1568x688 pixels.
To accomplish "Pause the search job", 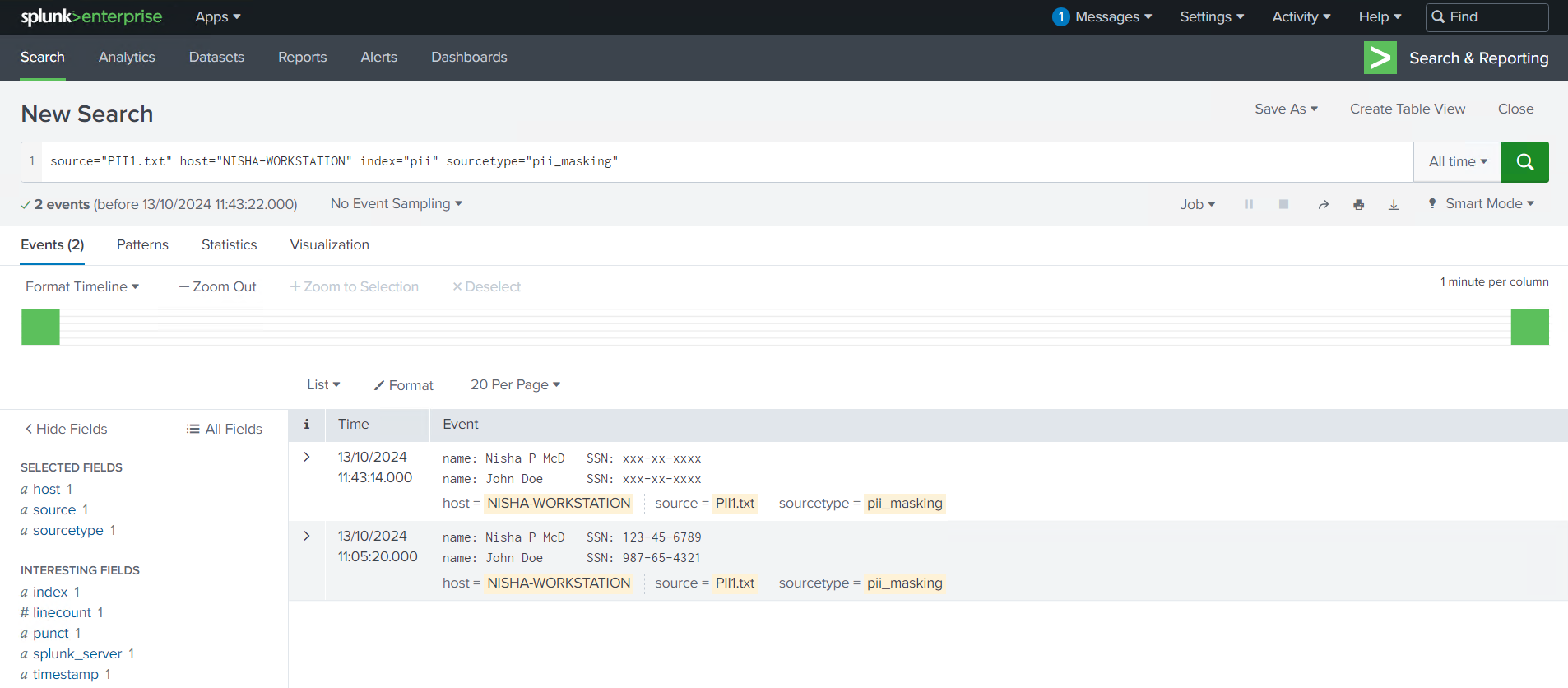I will pos(1248,204).
